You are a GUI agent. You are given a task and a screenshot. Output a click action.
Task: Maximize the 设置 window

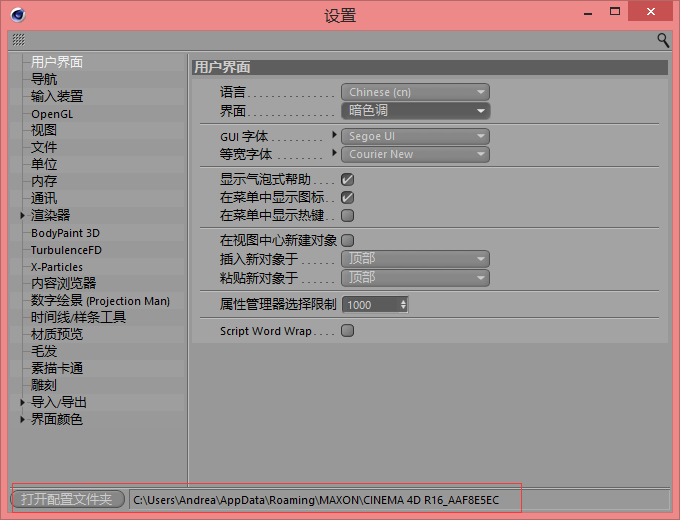click(x=615, y=12)
